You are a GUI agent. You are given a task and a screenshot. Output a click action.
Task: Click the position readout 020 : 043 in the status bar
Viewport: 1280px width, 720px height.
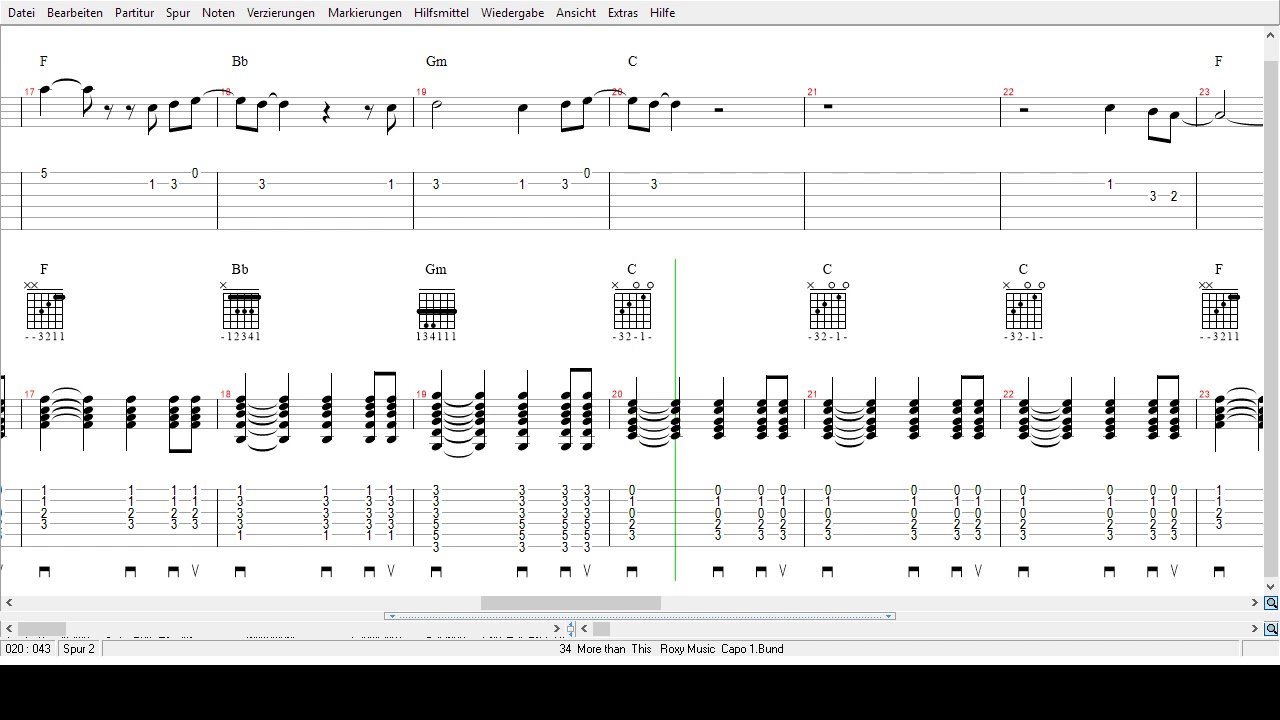coord(28,649)
